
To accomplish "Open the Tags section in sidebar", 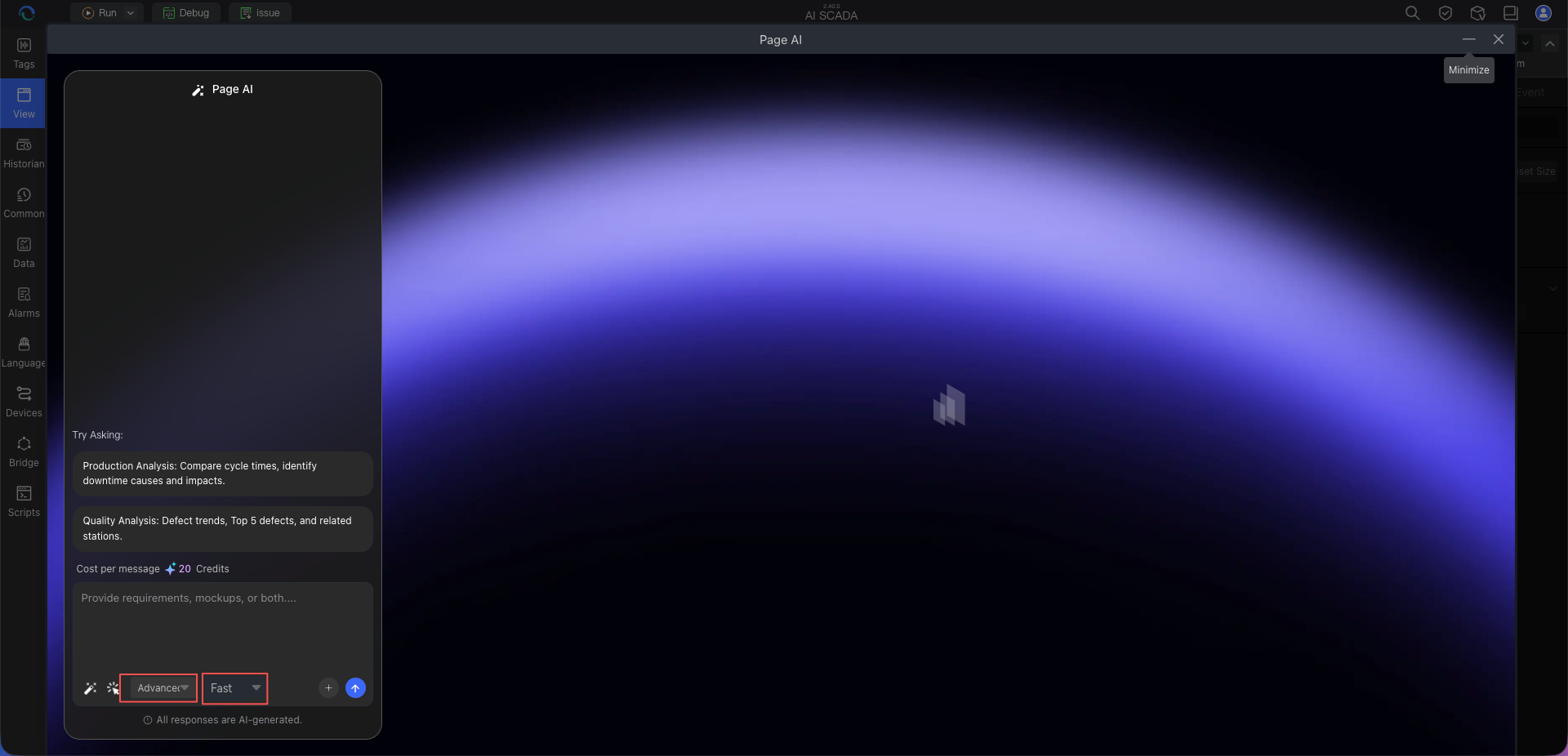I will pyautogui.click(x=24, y=54).
